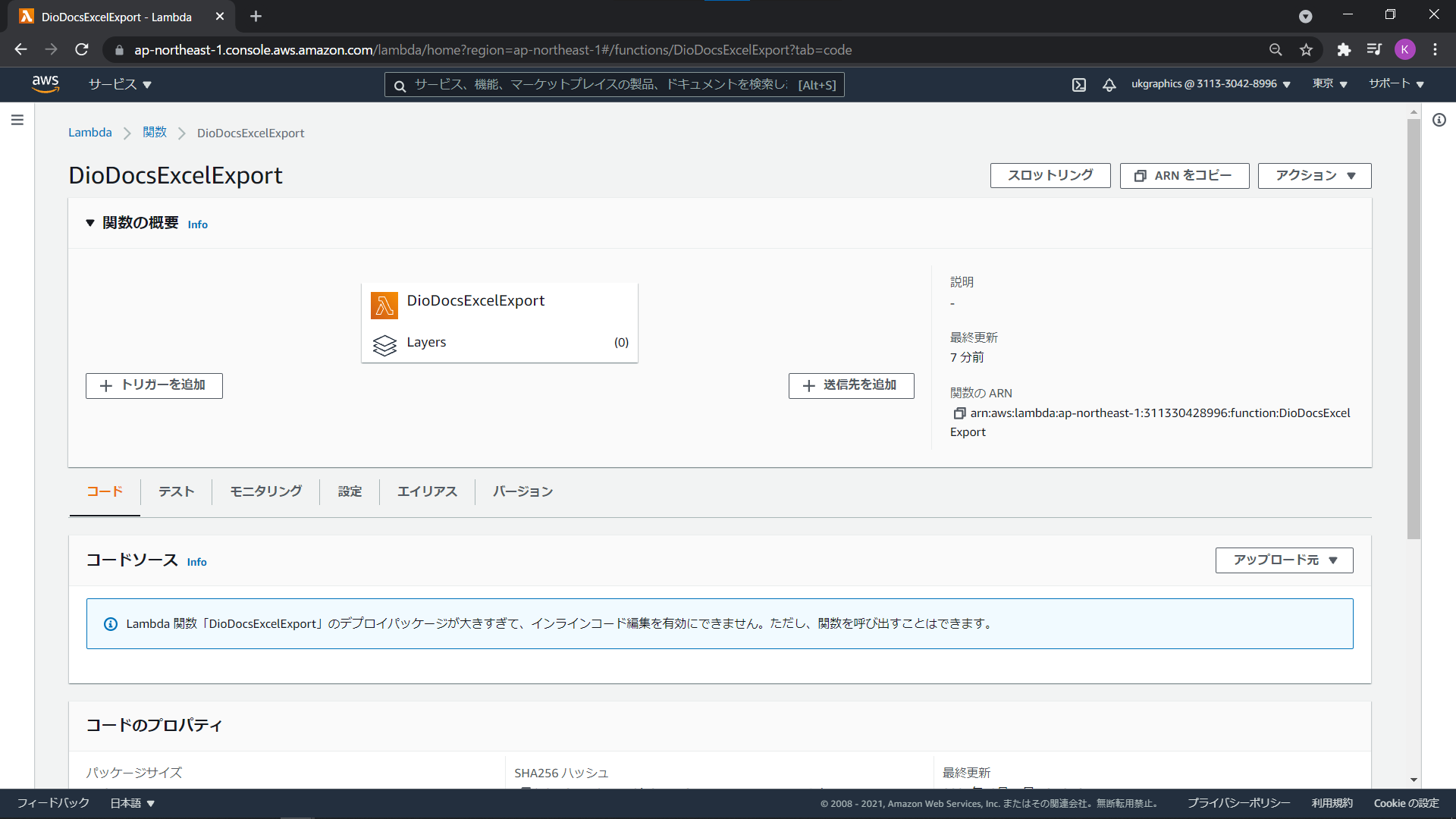This screenshot has height=819, width=1456.
Task: Click the ARN をコピー button
Action: (x=1185, y=176)
